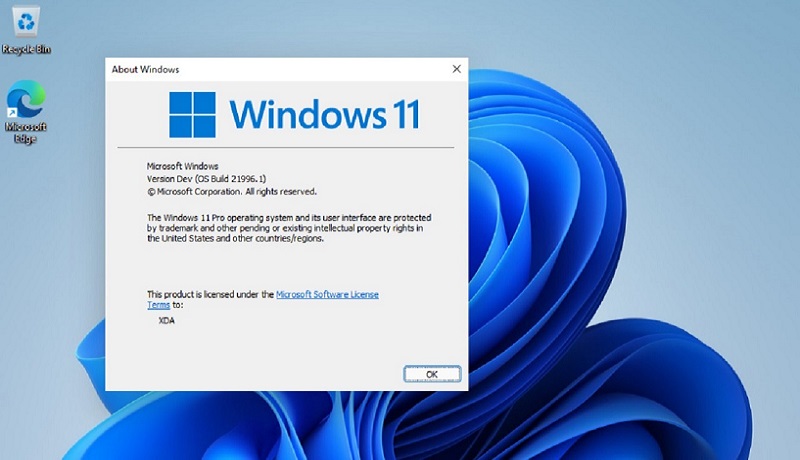Click the Version Dev OS Build line
This screenshot has width=800, height=460.
pyautogui.click(x=209, y=178)
